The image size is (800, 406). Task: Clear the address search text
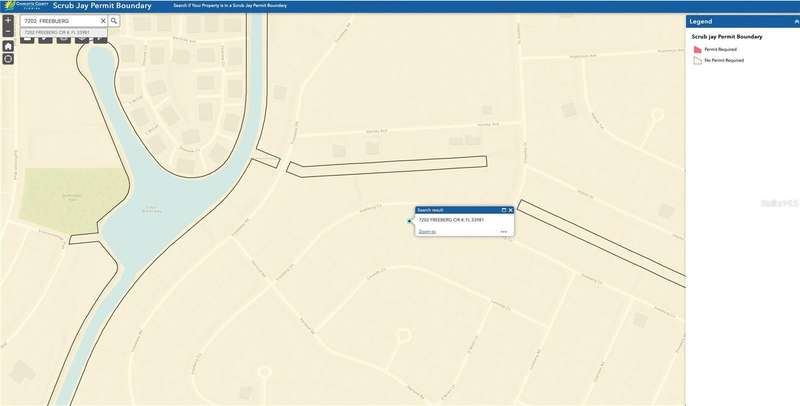pyautogui.click(x=102, y=20)
